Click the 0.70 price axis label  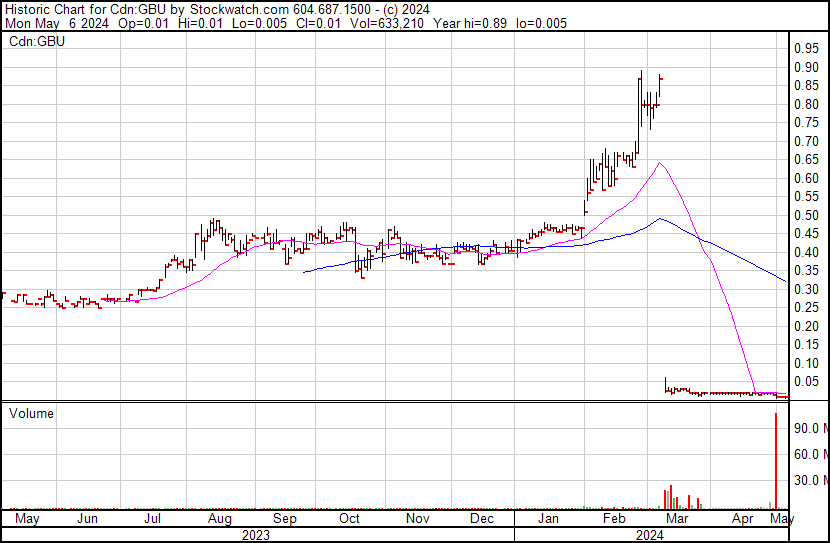(806, 141)
